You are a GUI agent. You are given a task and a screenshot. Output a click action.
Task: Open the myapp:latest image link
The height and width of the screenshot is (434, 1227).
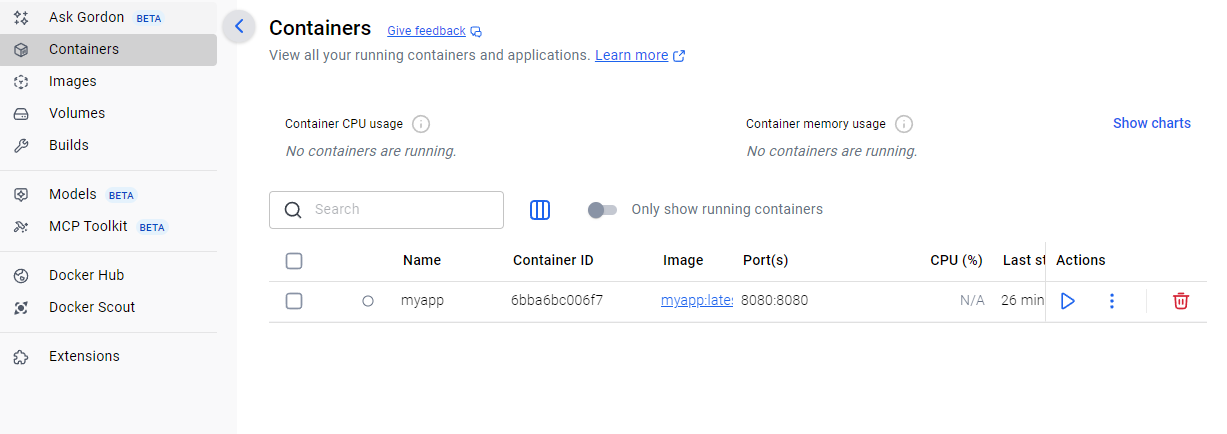[697, 300]
